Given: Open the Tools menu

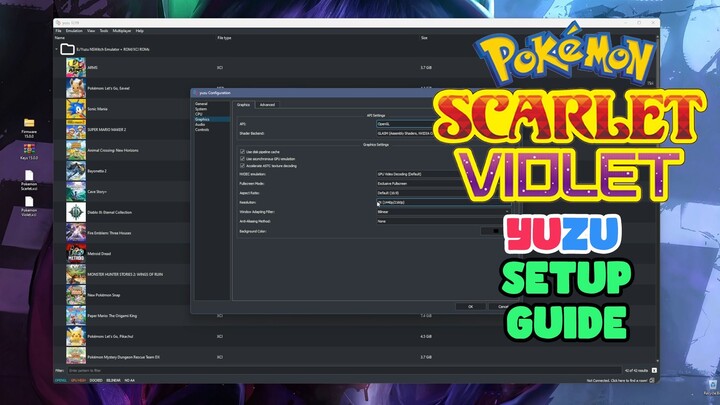Looking at the screenshot, I should 104,31.
